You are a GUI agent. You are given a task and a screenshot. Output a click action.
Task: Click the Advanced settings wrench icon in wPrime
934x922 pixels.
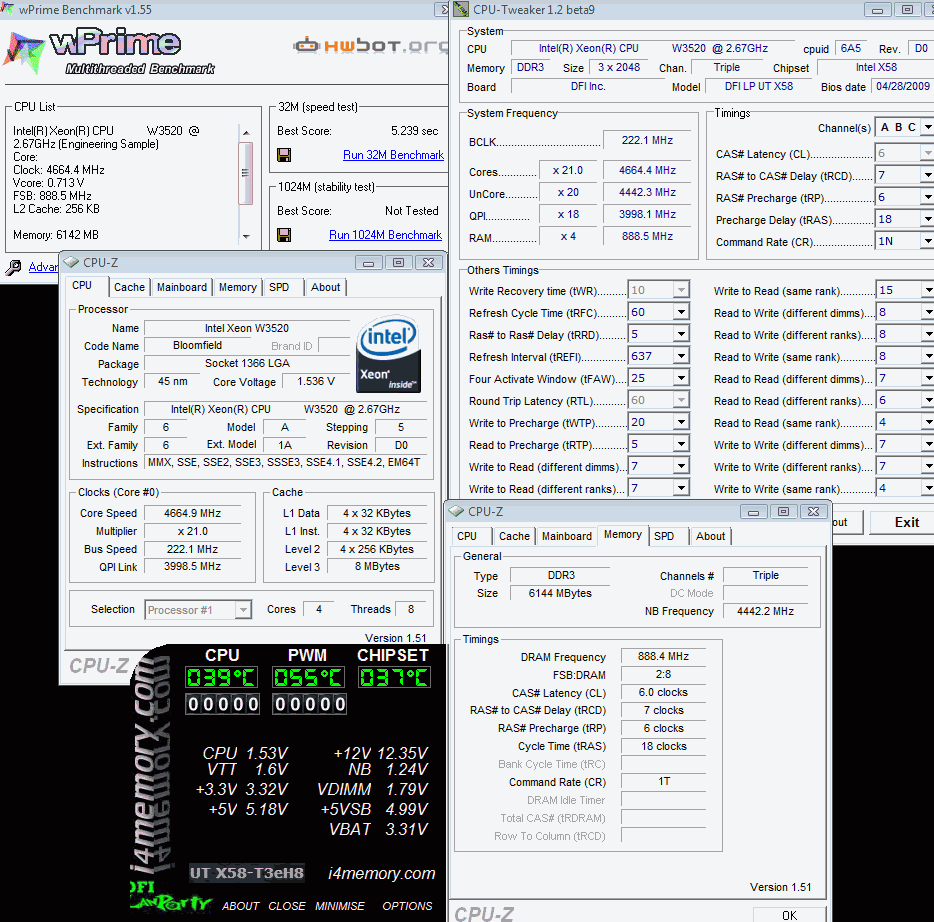pos(13,267)
